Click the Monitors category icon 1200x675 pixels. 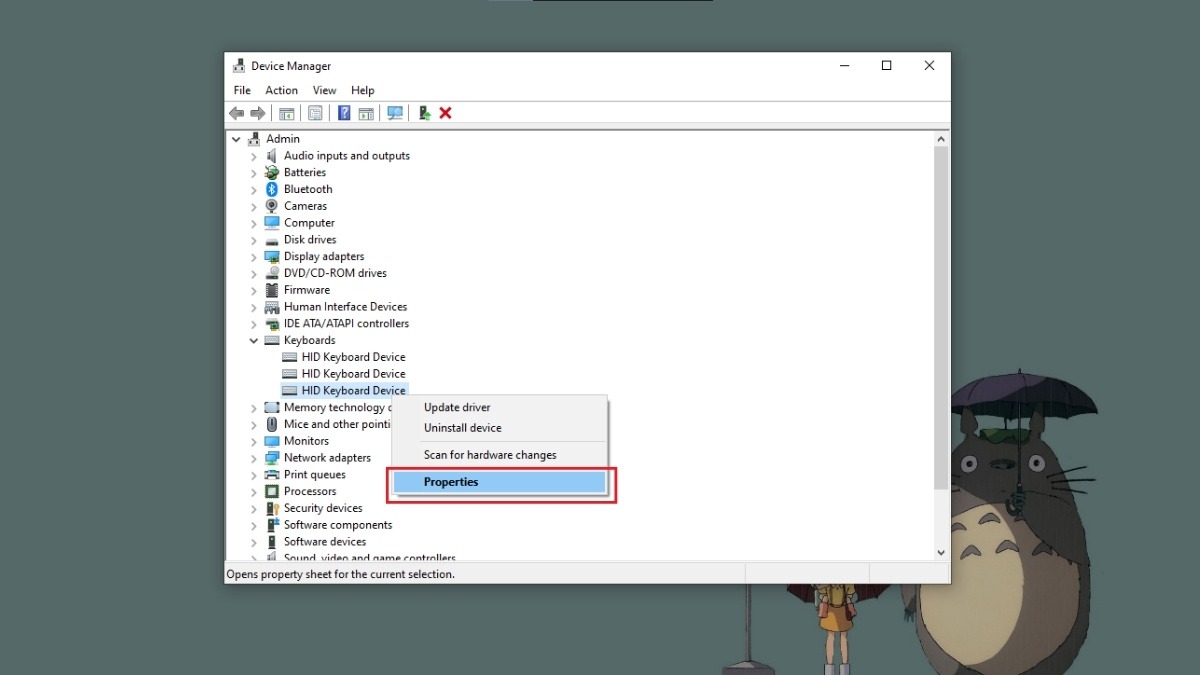click(271, 441)
